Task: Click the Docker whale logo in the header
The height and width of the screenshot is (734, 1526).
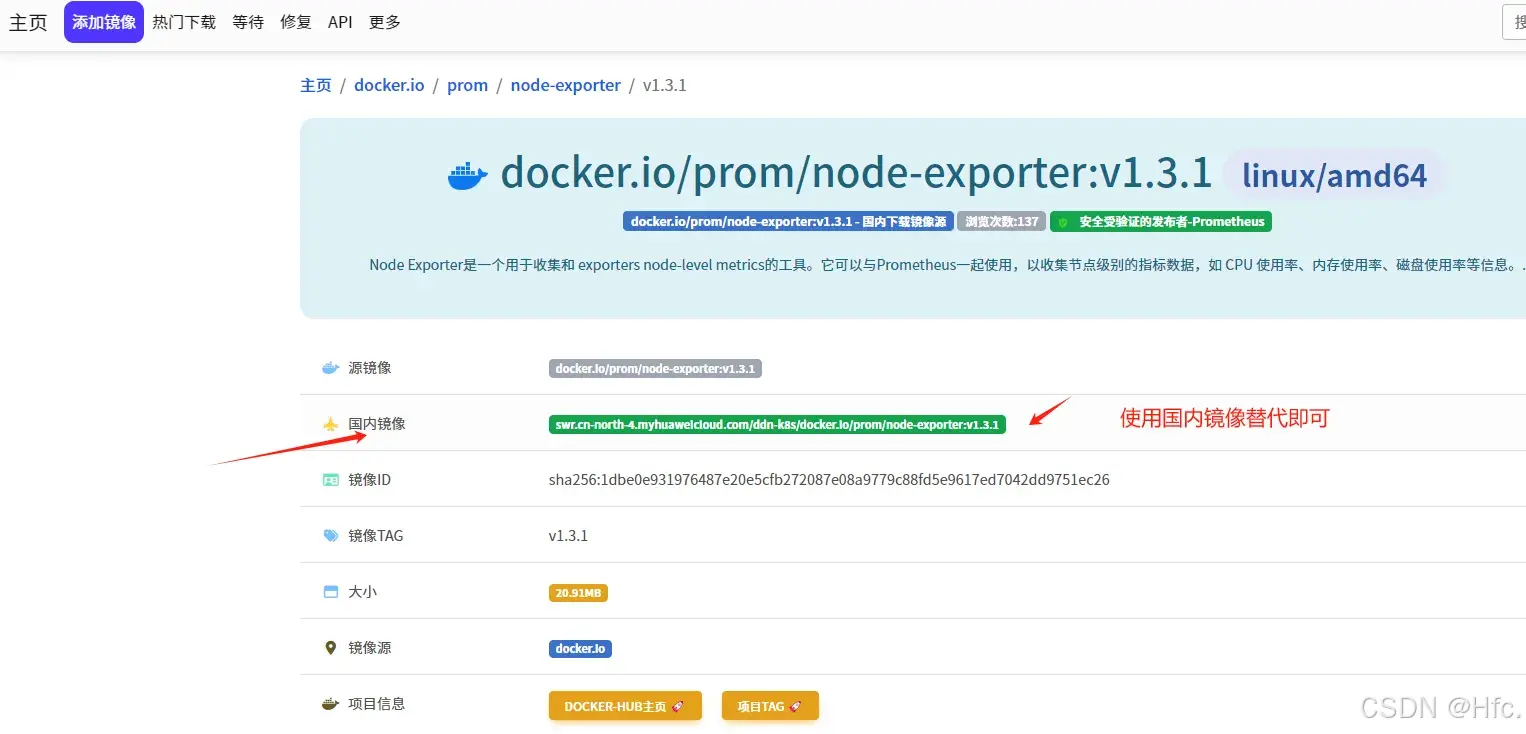Action: (468, 174)
